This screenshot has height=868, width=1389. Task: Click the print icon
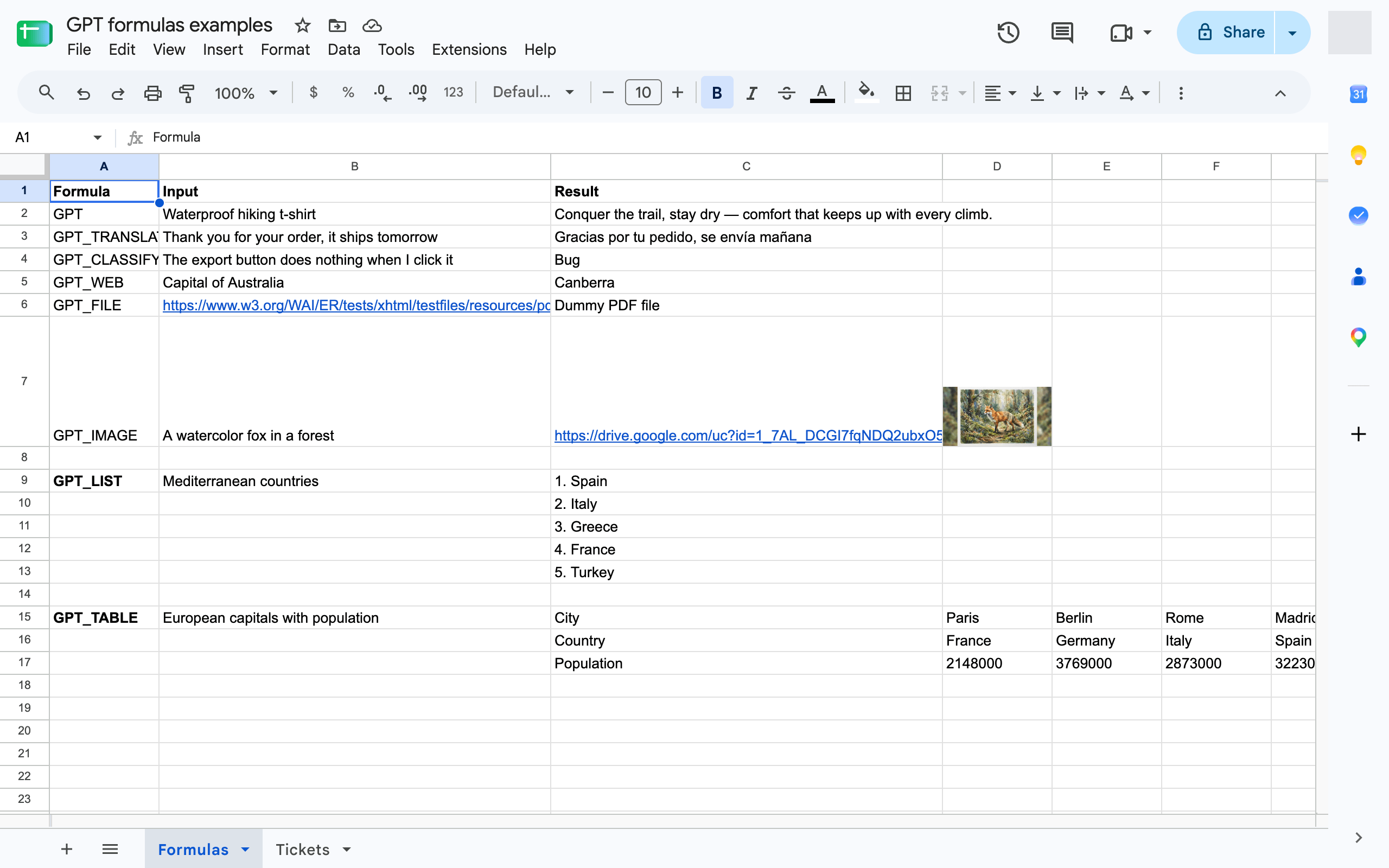pos(152,92)
